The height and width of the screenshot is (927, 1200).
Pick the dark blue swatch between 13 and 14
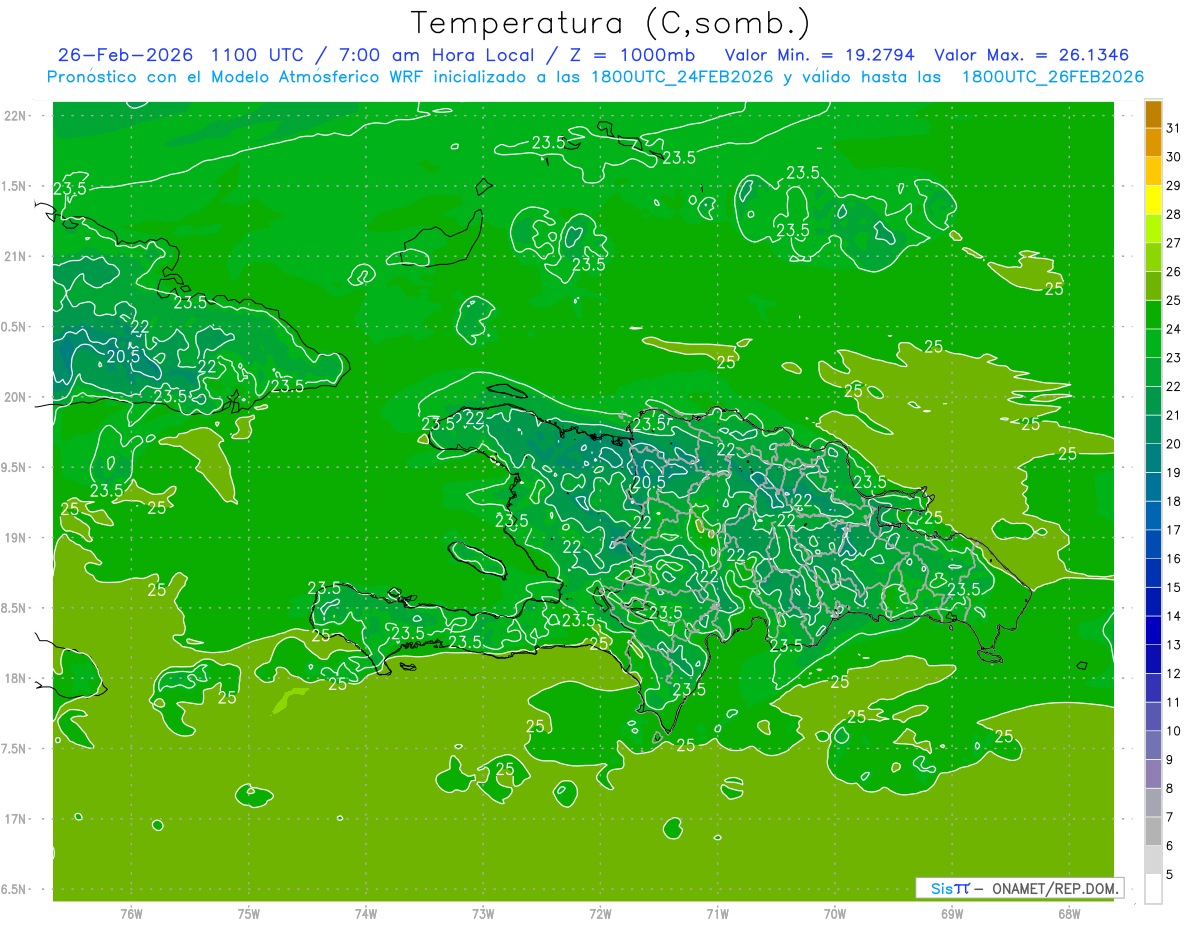click(1153, 631)
